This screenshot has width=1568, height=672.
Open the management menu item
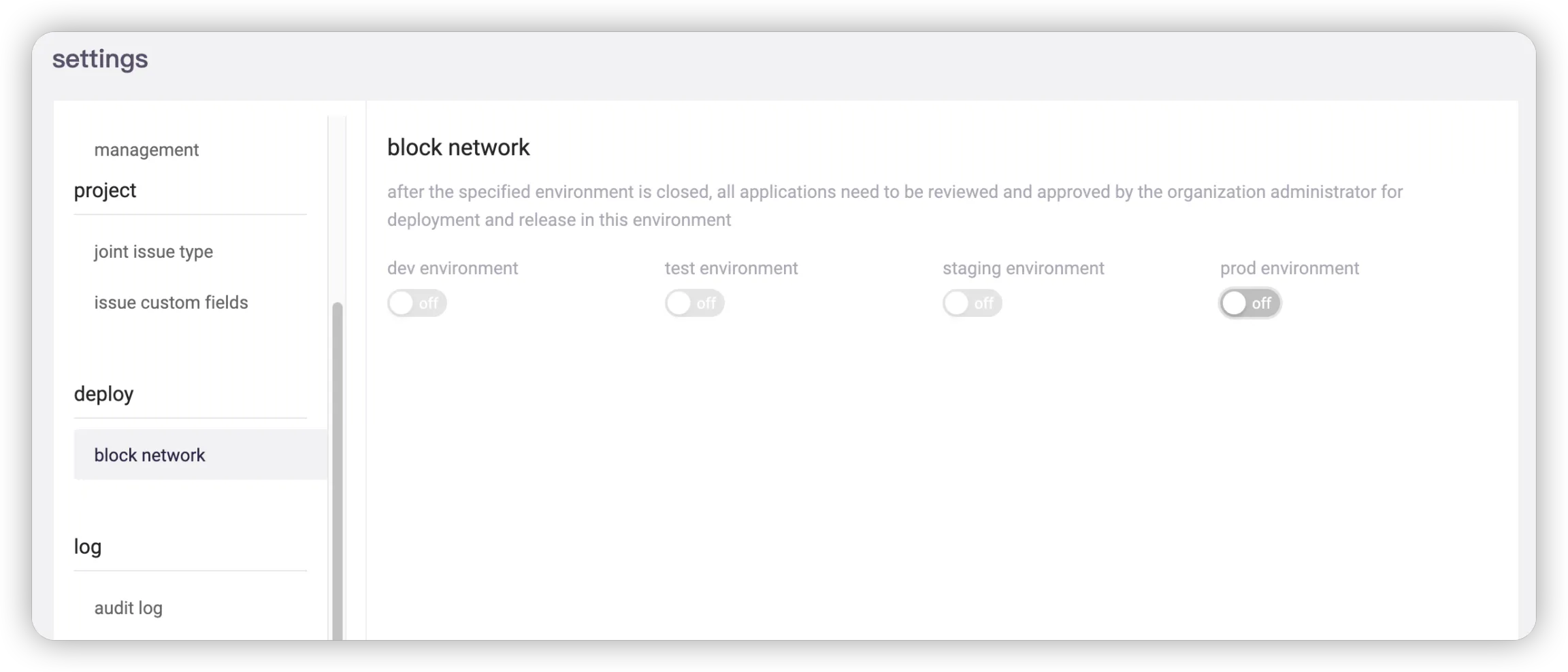(x=146, y=150)
